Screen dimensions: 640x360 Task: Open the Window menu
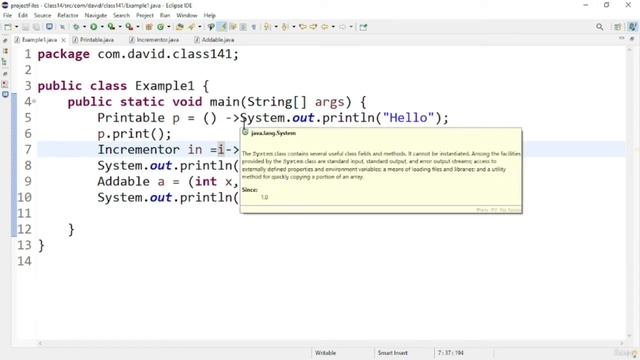click(187, 15)
